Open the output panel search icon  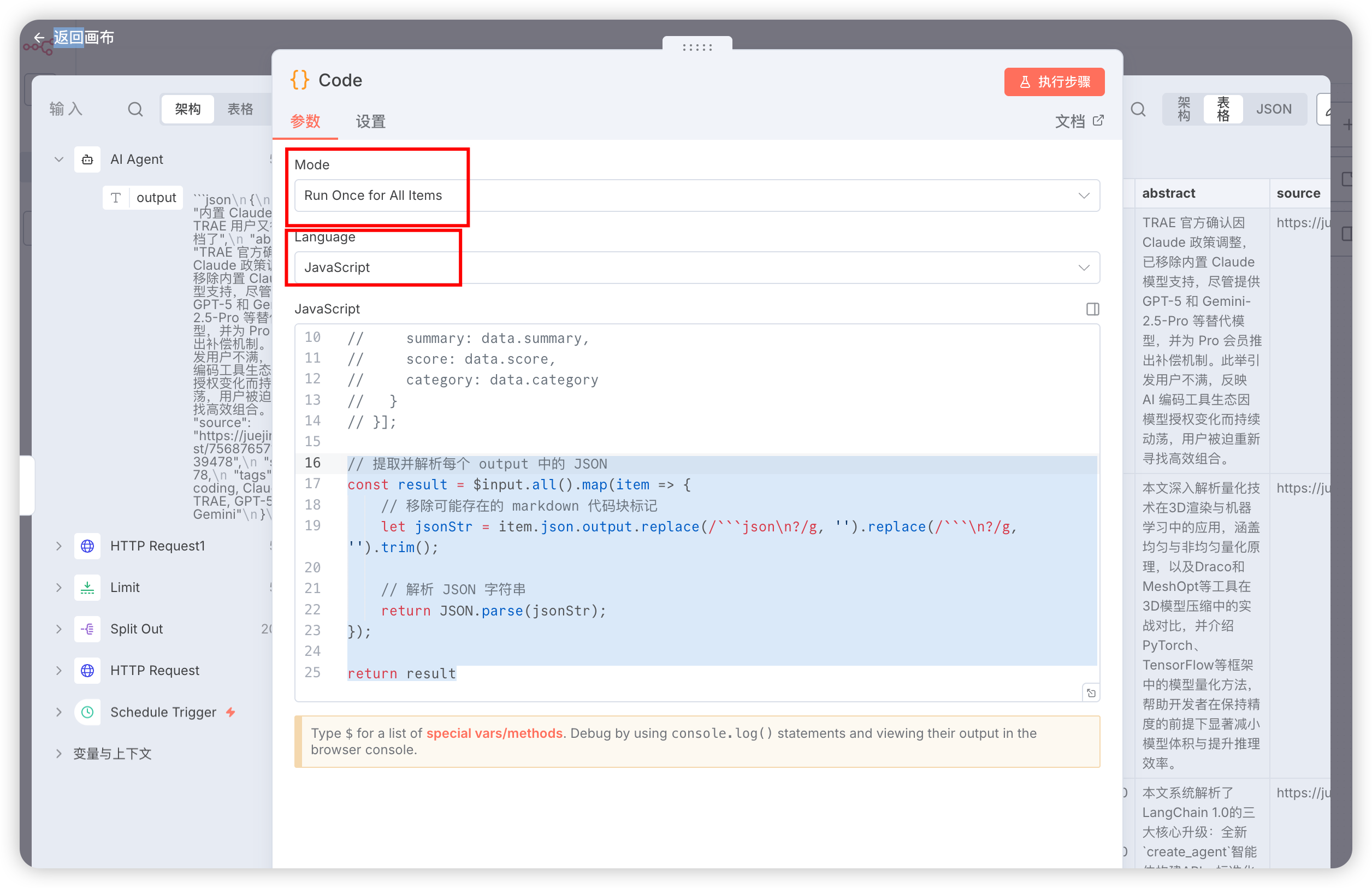click(1138, 109)
